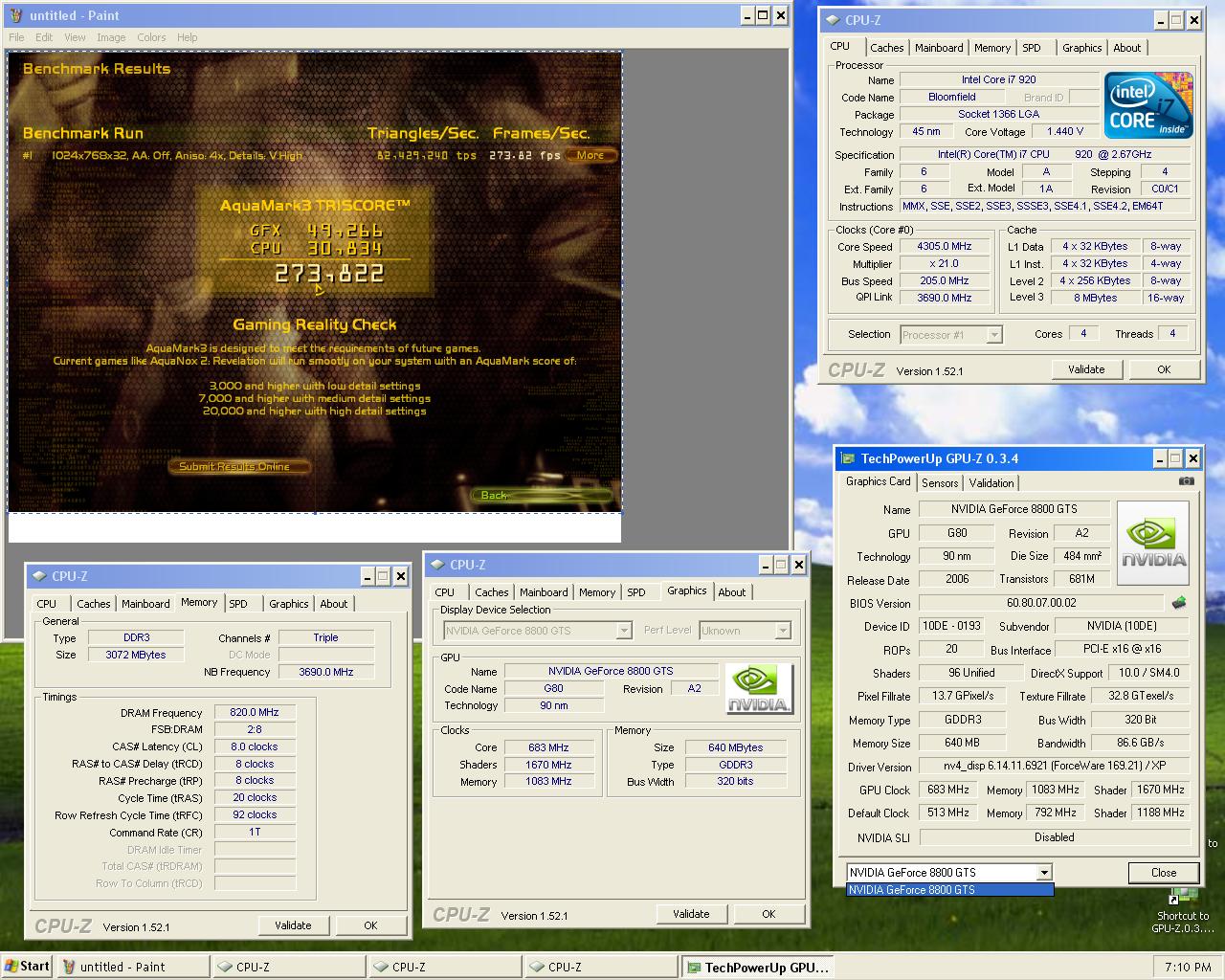Switch to TechPowerUp GPU-Z in the taskbar
The width and height of the screenshot is (1225, 980).
tap(758, 967)
